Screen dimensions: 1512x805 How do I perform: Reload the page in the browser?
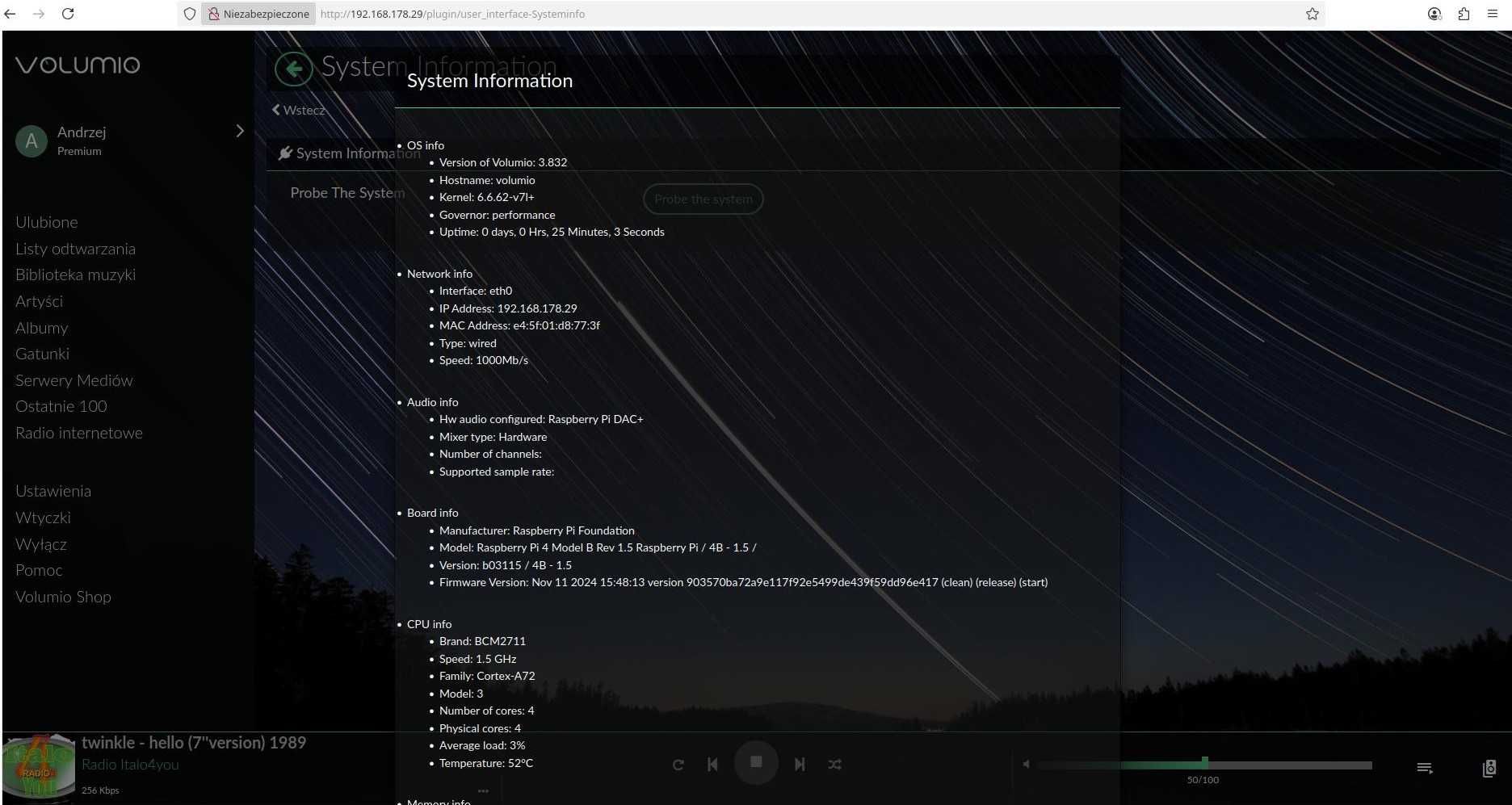[68, 14]
